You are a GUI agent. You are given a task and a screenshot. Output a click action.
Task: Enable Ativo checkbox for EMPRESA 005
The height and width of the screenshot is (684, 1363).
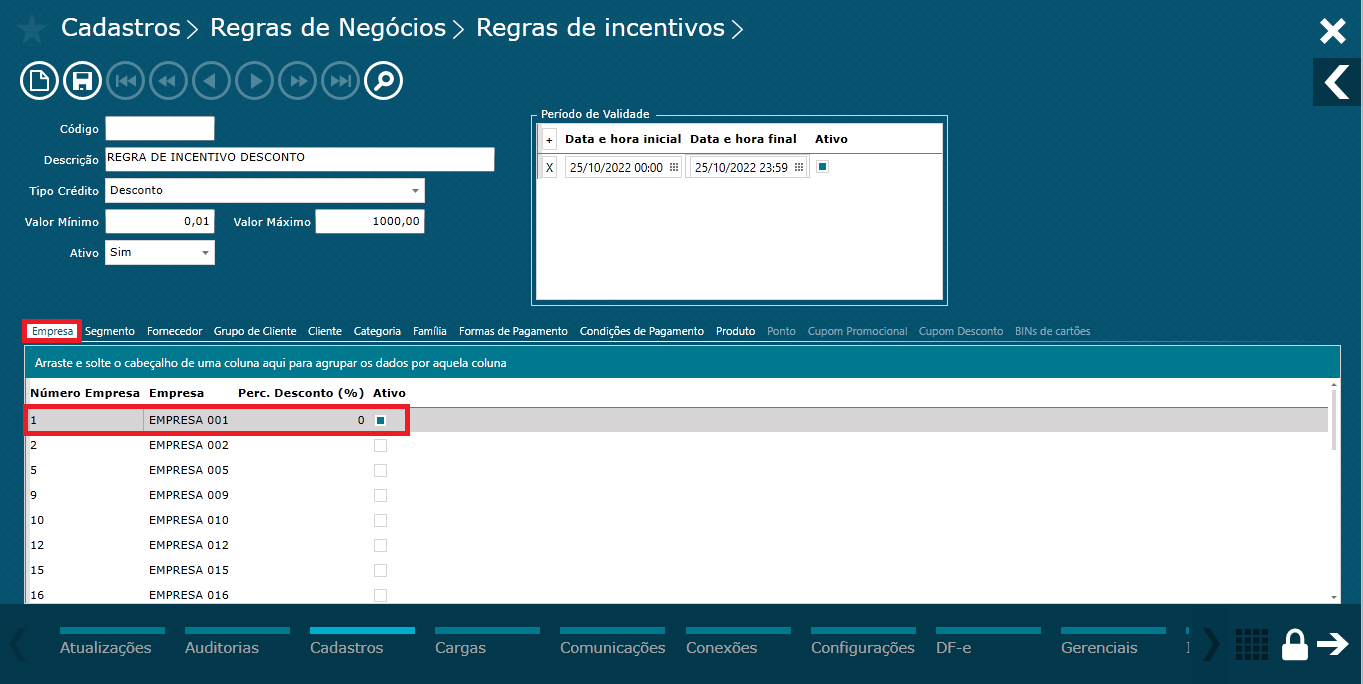point(380,471)
